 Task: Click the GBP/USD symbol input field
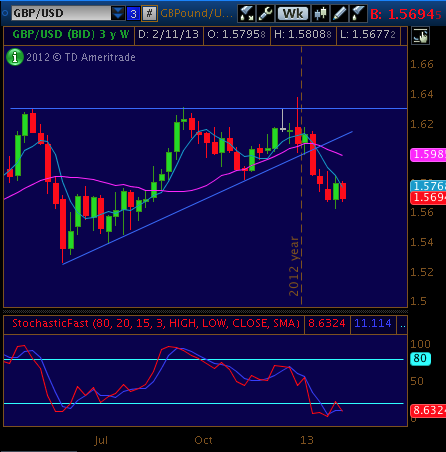click(x=61, y=13)
